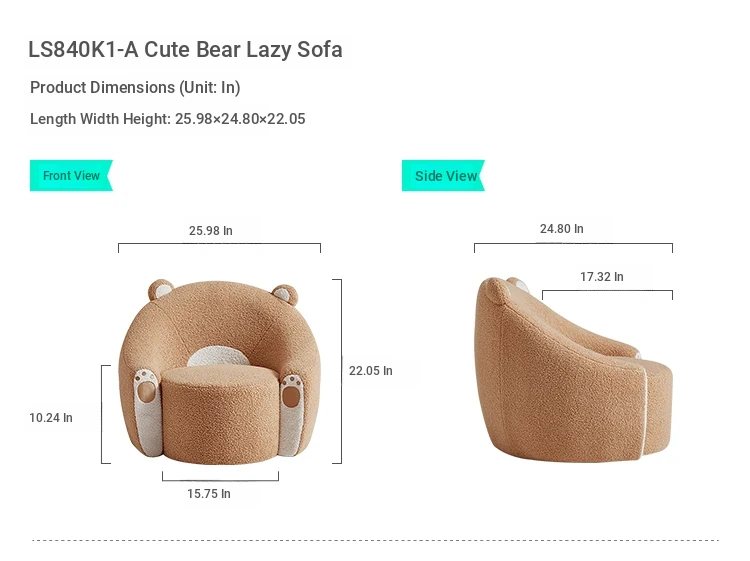Click the LS840K1-A Cute Bear Lazy Sofa title
Viewport: 750px width, 561px height.
pyautogui.click(x=185, y=49)
